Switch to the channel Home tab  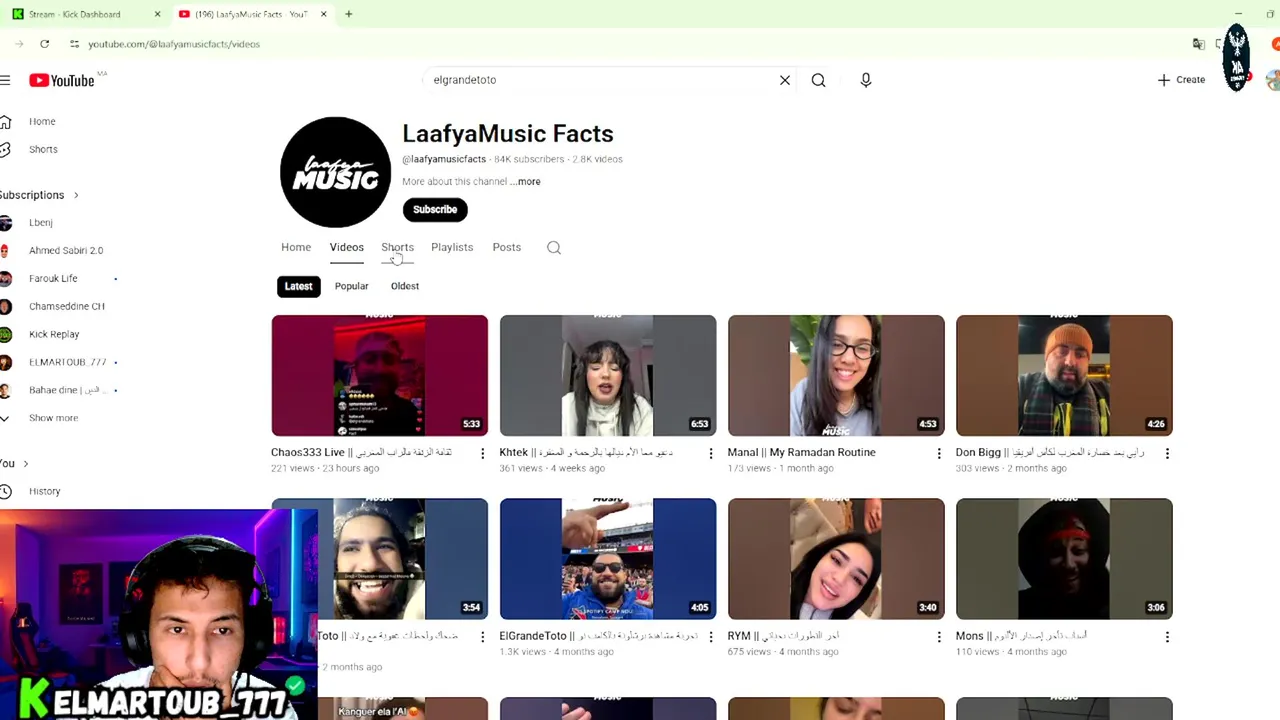(296, 247)
